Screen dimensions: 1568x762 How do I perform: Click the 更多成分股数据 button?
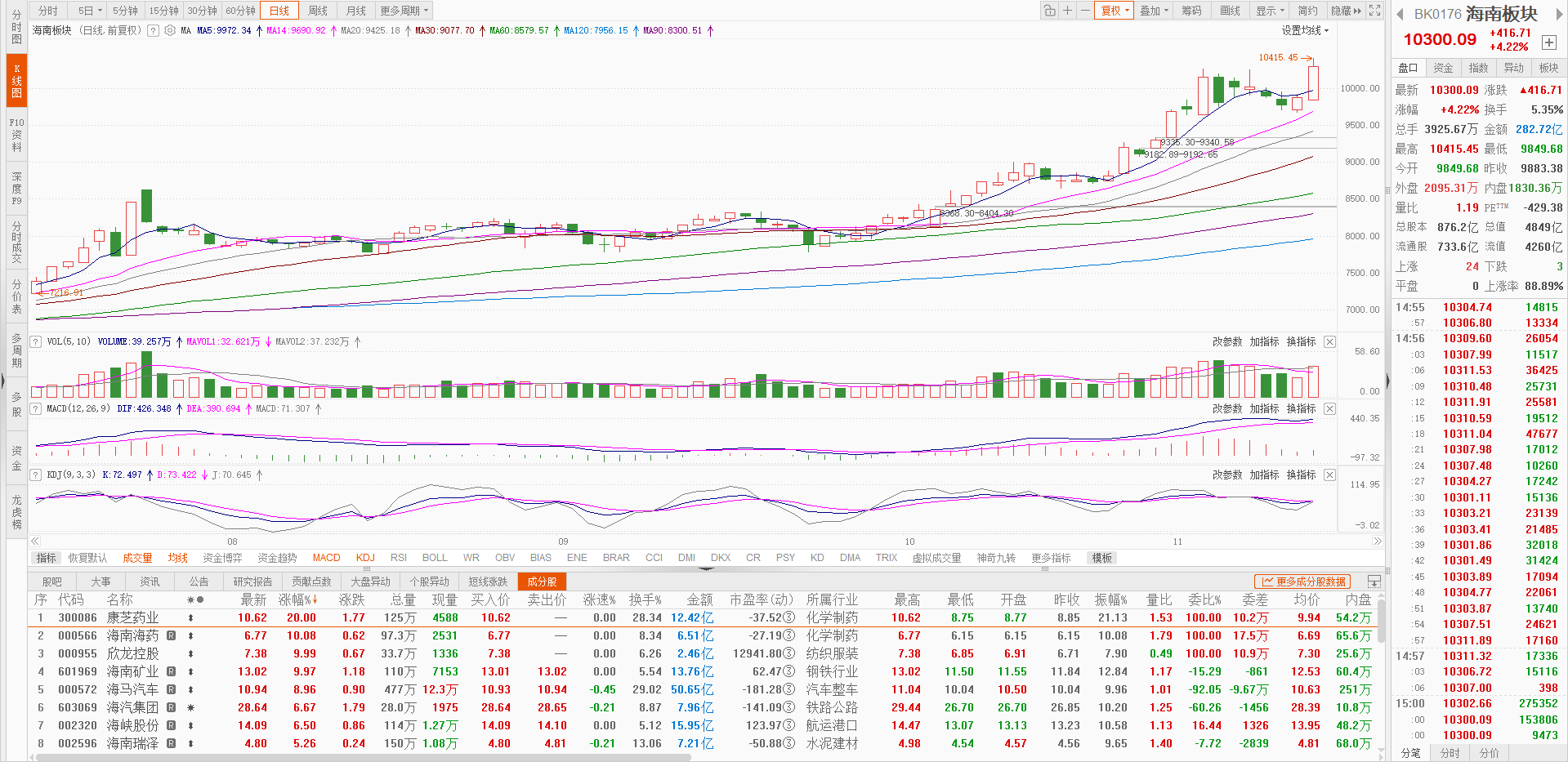coord(1302,582)
